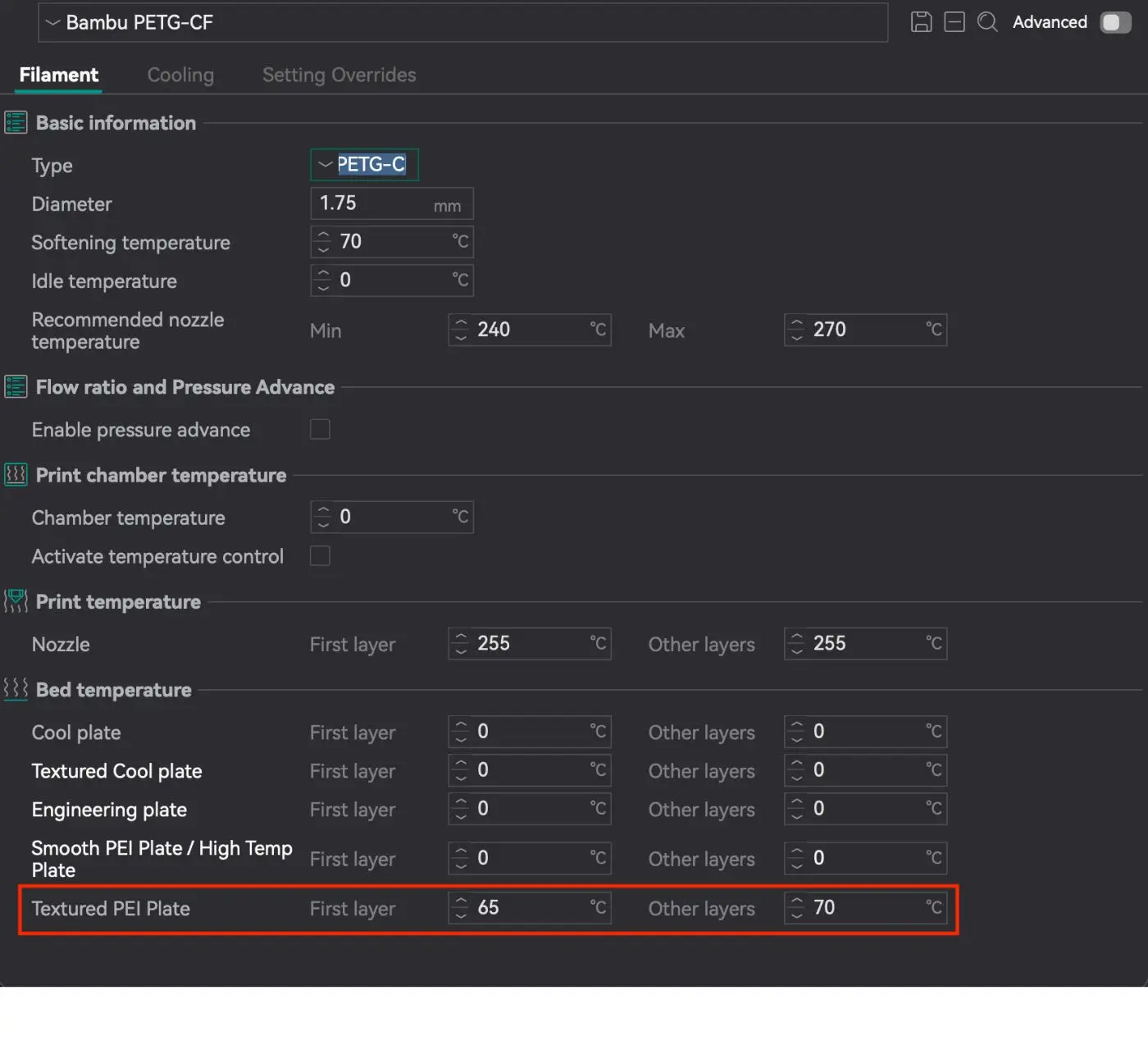This screenshot has width=1148, height=1059.
Task: Click the Diameter input field
Action: [x=374, y=203]
